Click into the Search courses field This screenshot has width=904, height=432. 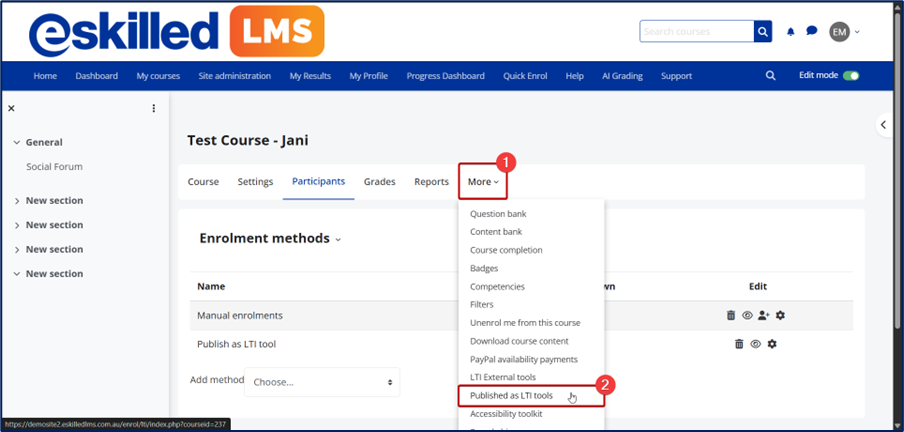pos(696,32)
